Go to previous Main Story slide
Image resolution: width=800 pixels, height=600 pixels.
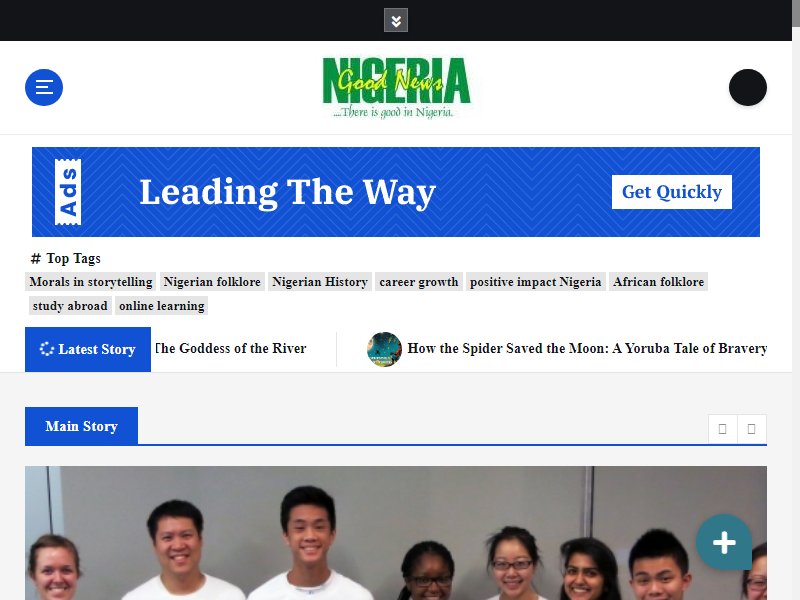(722, 429)
